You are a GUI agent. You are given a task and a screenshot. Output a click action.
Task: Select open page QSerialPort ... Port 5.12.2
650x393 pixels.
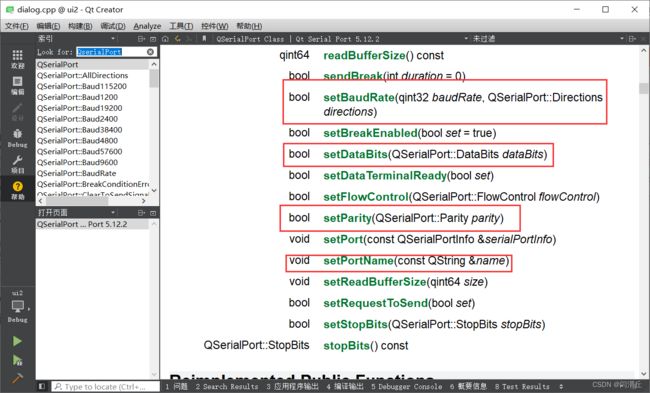tap(92, 224)
